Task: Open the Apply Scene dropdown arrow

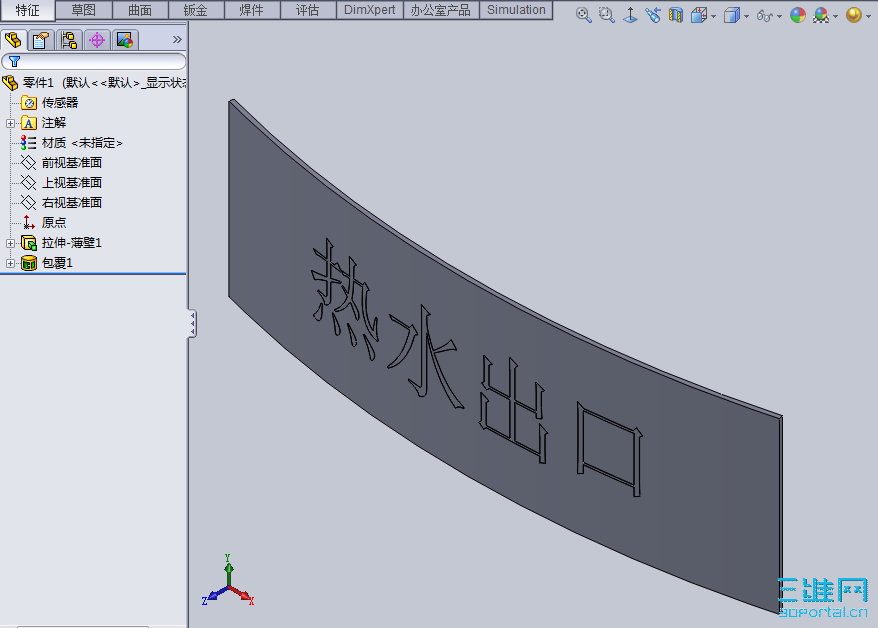Action: click(835, 16)
